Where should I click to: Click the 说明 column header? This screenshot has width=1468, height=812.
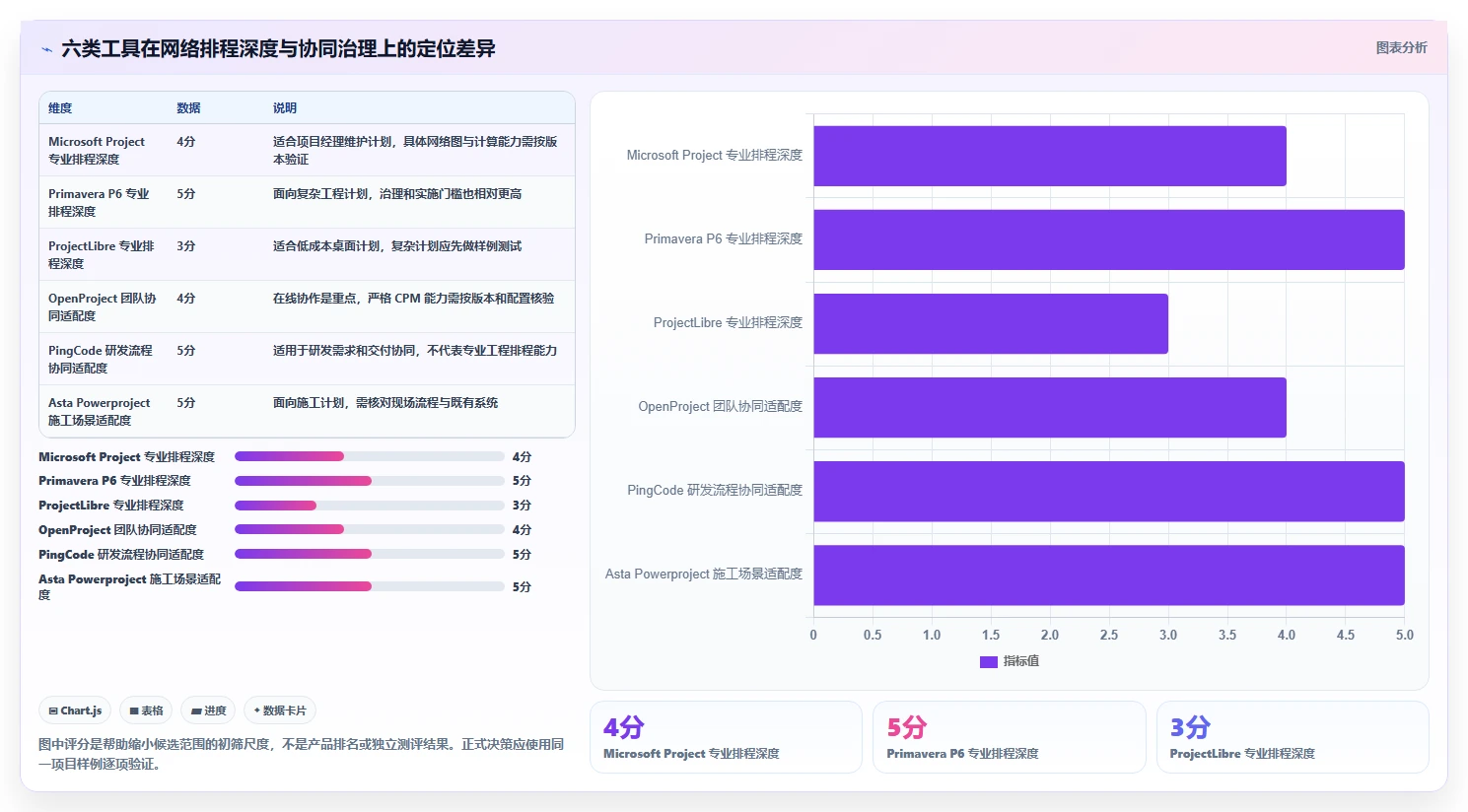click(285, 108)
